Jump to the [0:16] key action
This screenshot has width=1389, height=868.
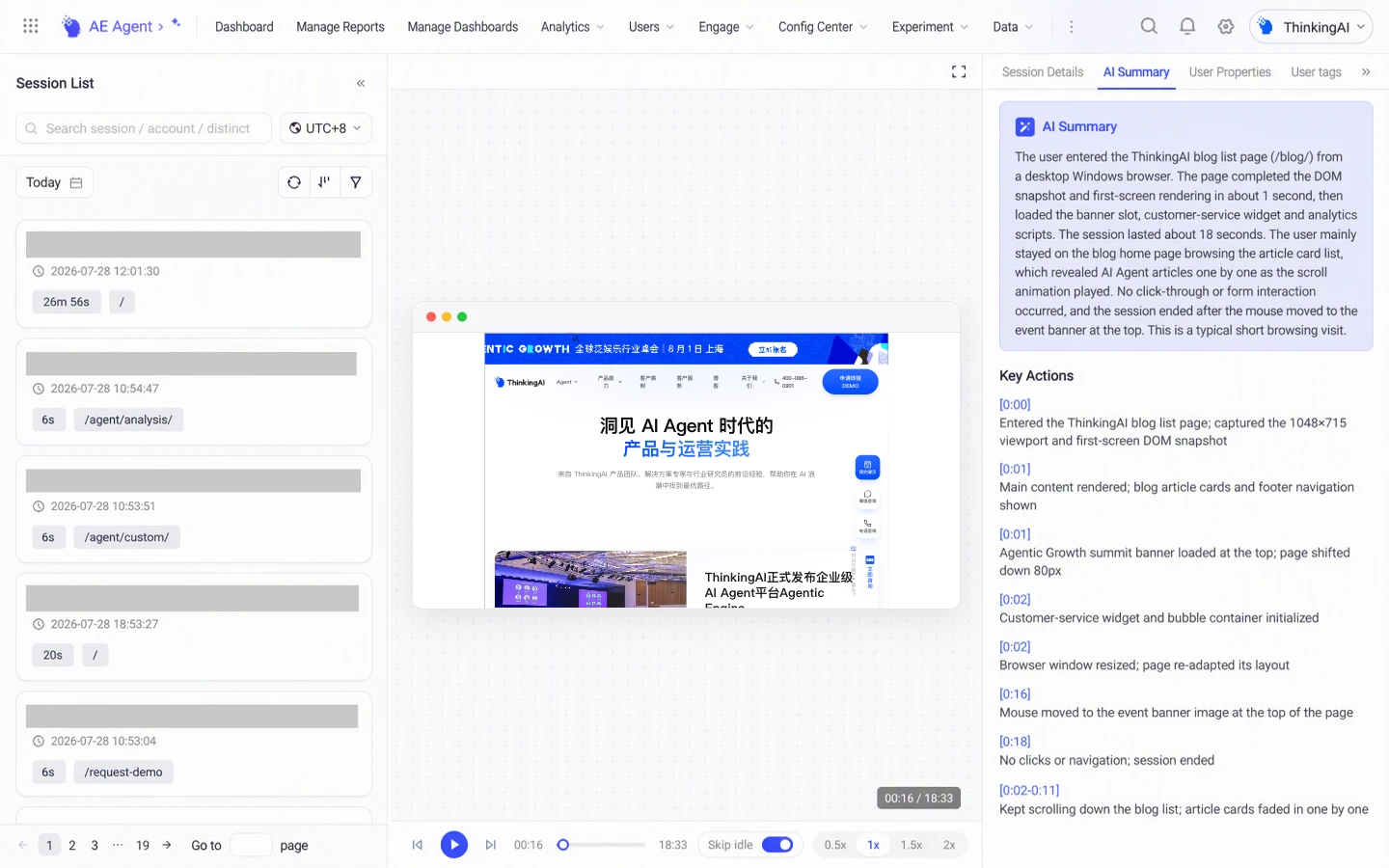point(1015,693)
